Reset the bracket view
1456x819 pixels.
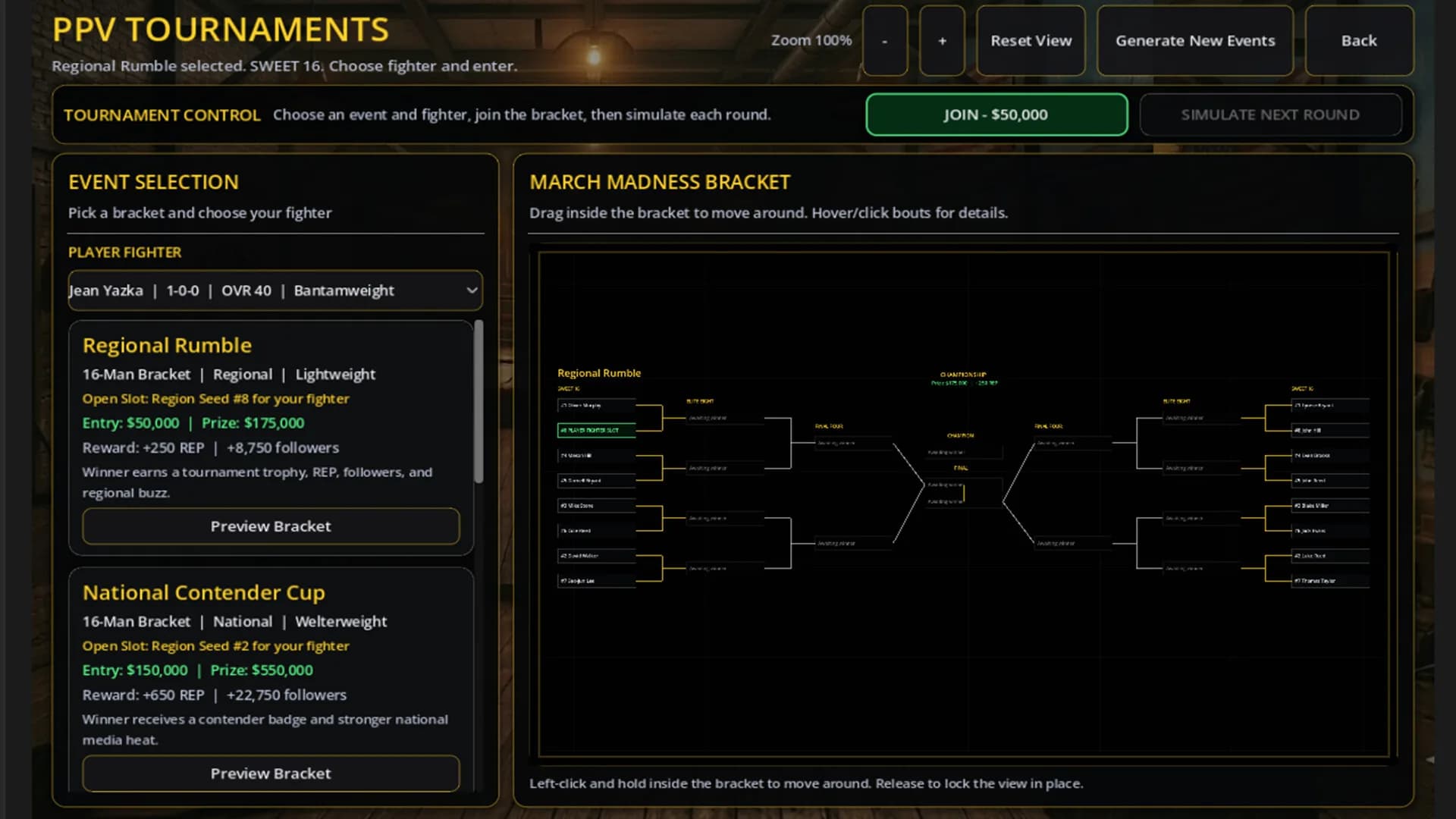(1031, 41)
